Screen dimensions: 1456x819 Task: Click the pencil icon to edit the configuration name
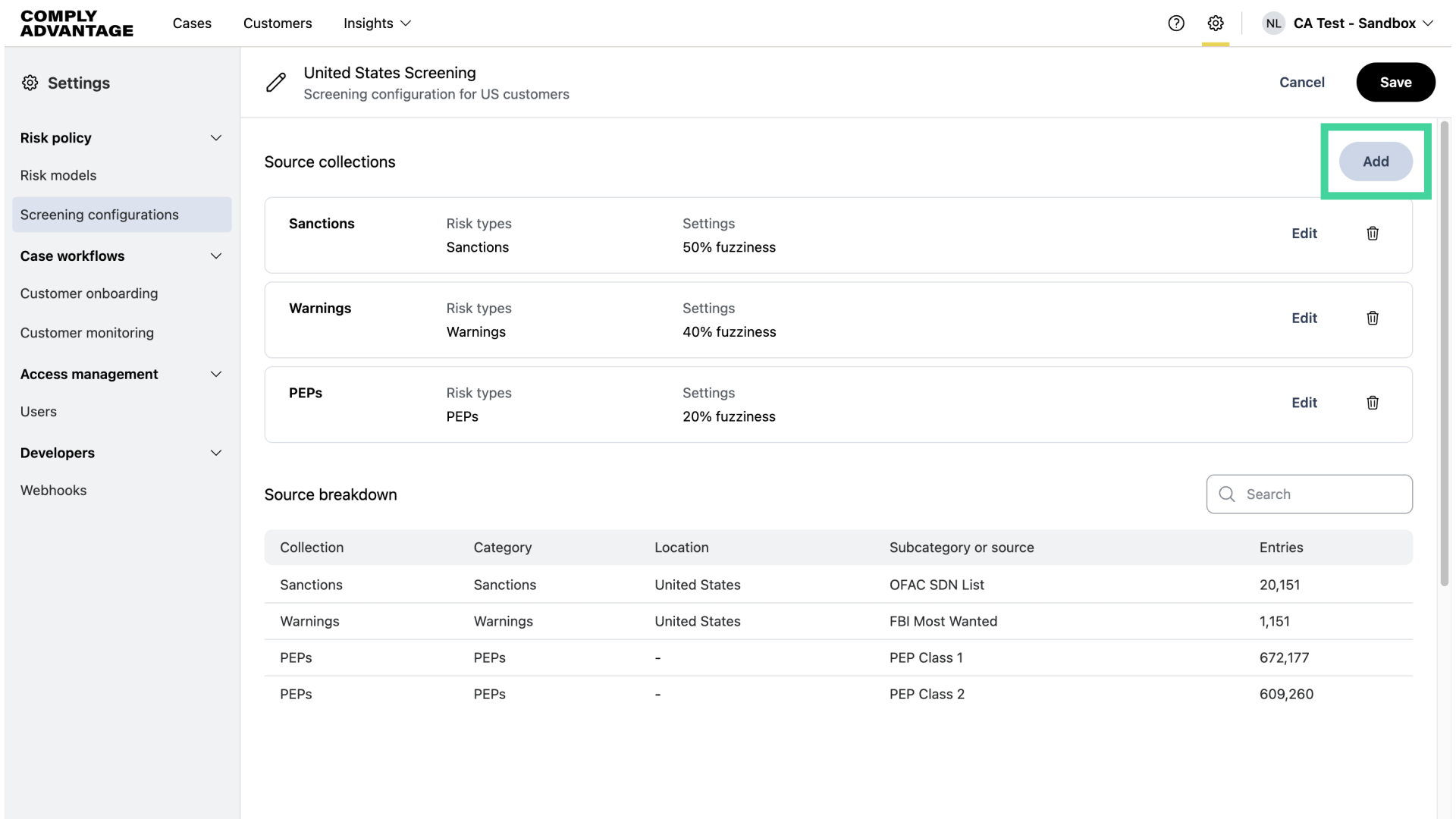coord(276,82)
